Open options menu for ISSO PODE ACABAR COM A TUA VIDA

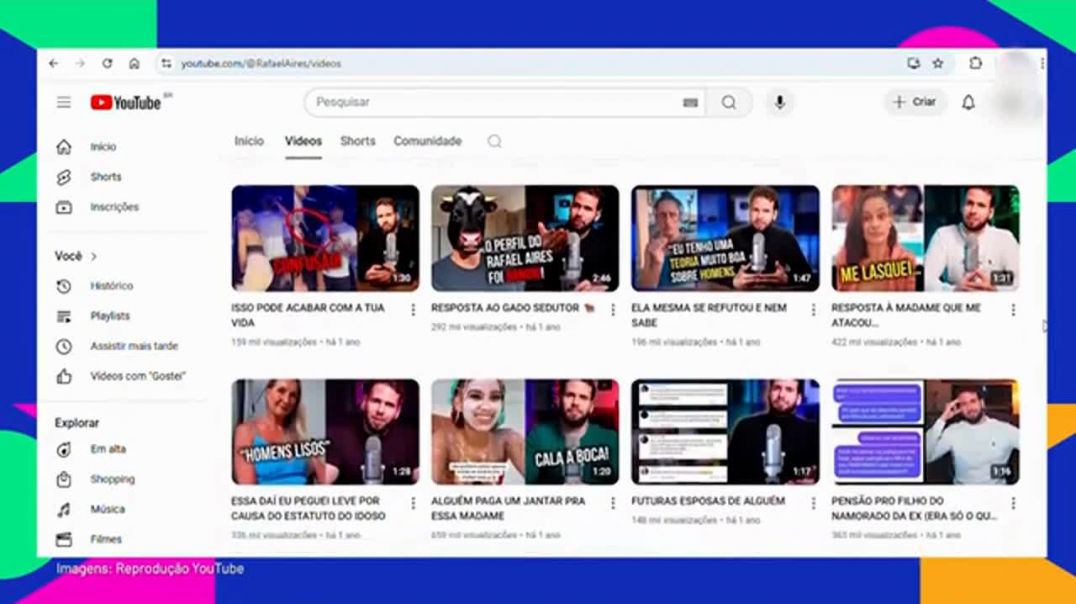(413, 310)
